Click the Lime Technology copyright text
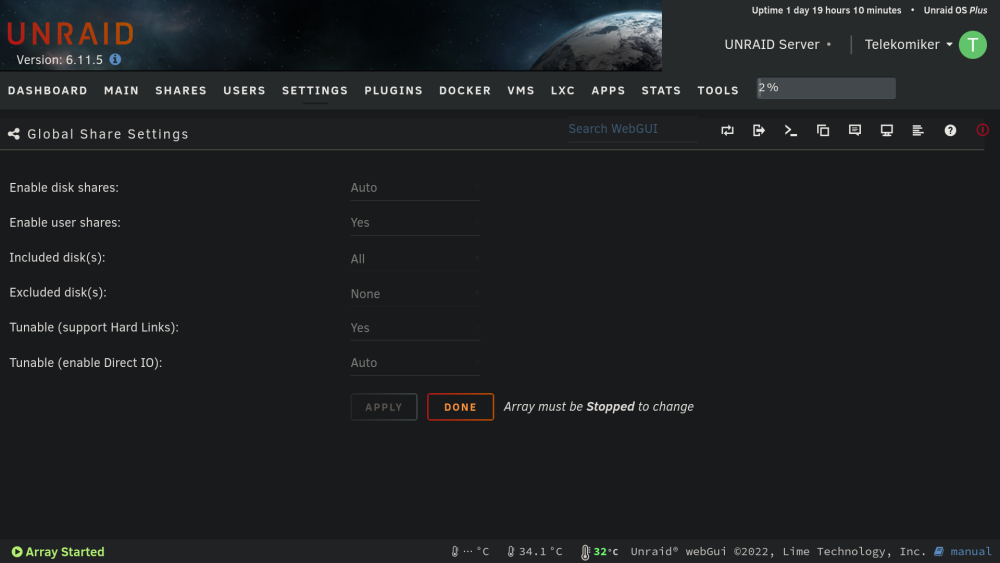 (778, 552)
